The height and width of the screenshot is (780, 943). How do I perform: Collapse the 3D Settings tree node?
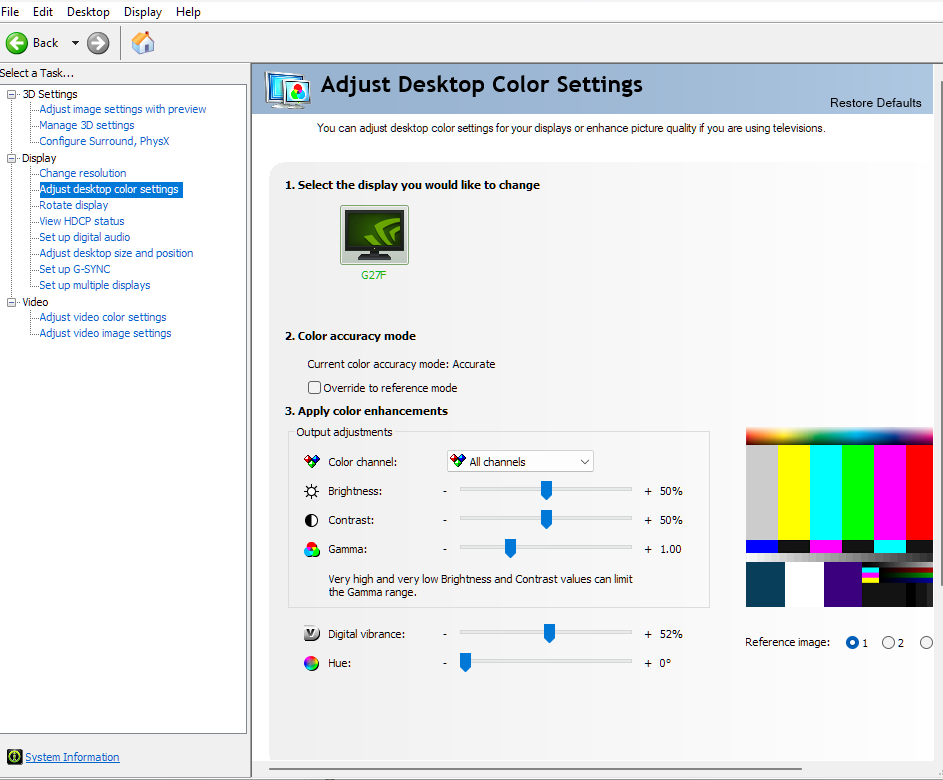click(x=11, y=94)
